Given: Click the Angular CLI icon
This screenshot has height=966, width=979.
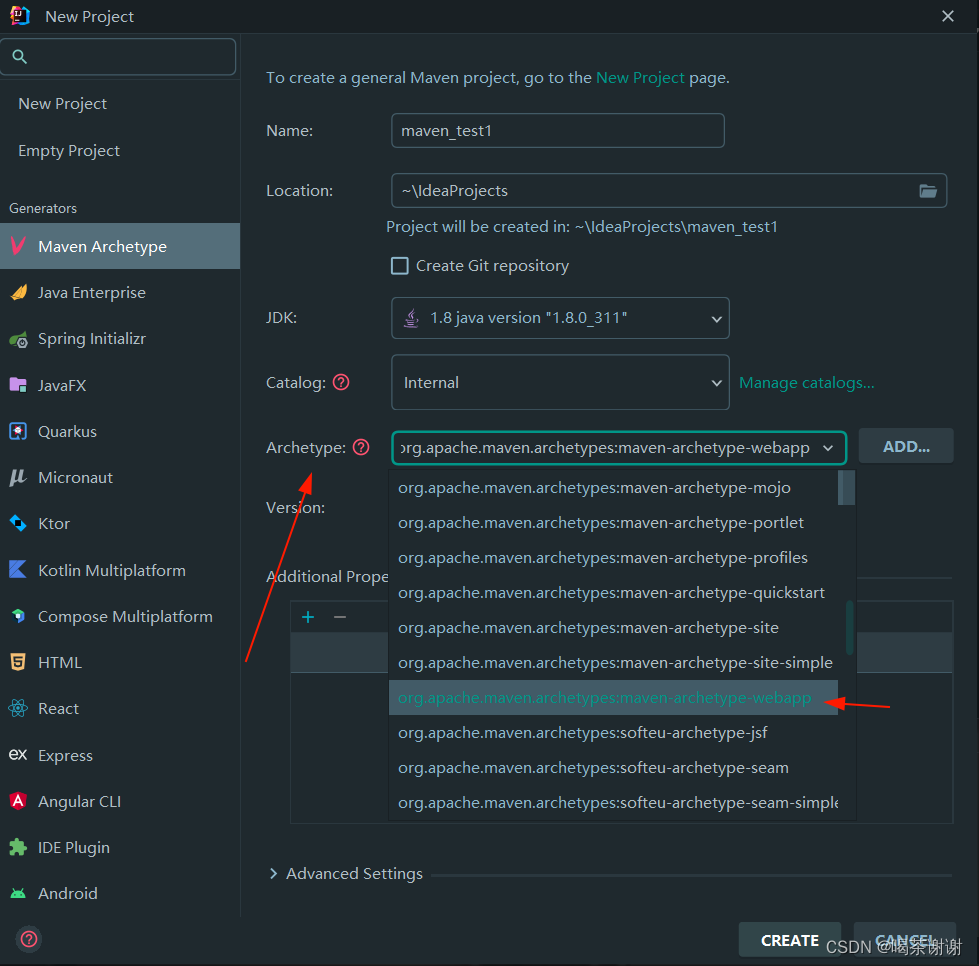Looking at the screenshot, I should 18,801.
